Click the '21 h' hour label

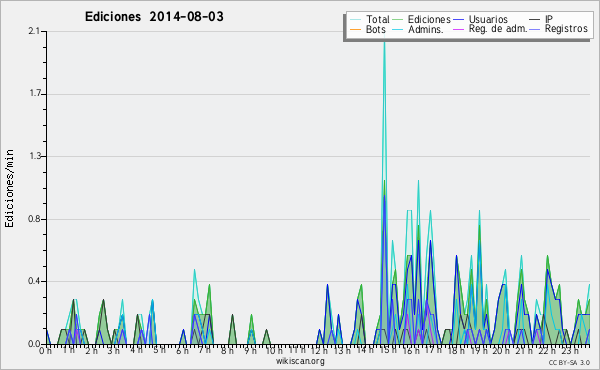pyautogui.click(x=523, y=351)
